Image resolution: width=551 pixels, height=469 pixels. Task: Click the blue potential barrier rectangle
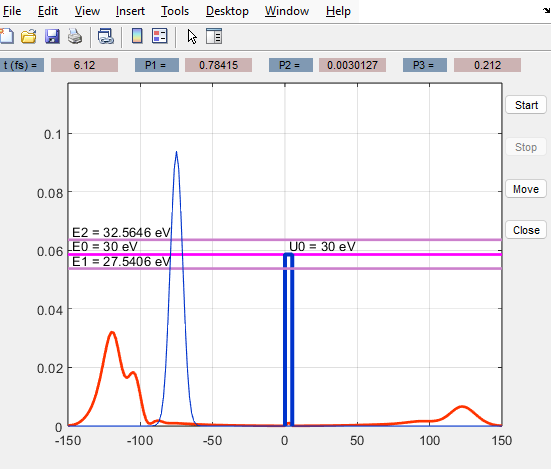289,339
